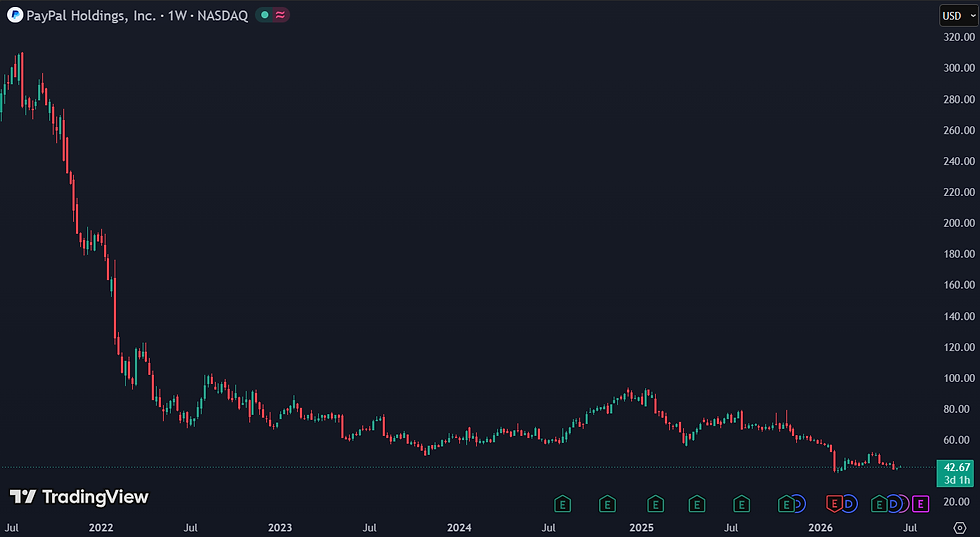Open the USD currency dropdown
This screenshot has width=980, height=537.
[x=959, y=16]
